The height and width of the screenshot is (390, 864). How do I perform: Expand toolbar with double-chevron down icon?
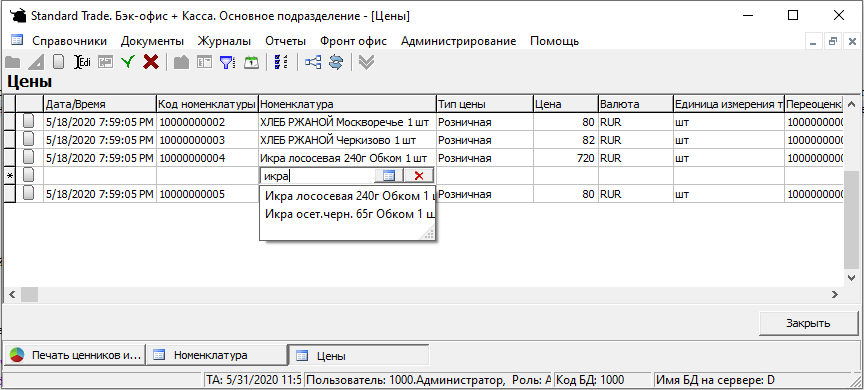pyautogui.click(x=366, y=62)
